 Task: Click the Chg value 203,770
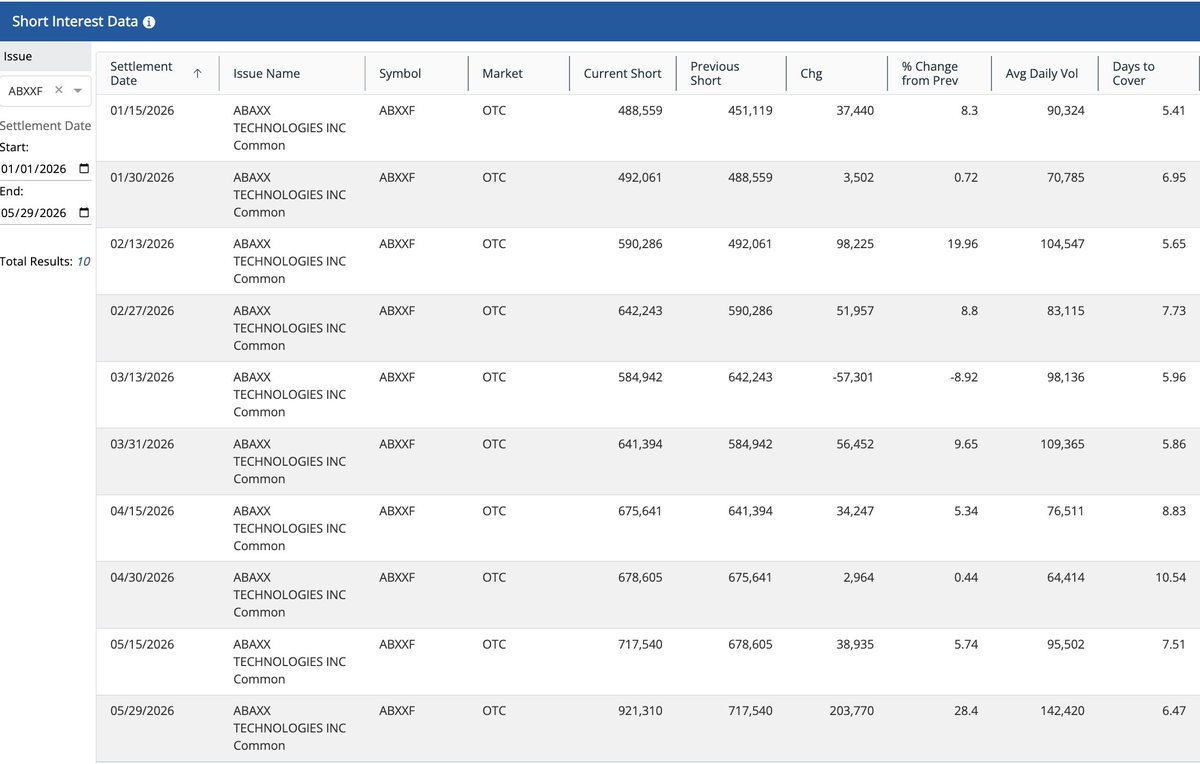coord(851,711)
